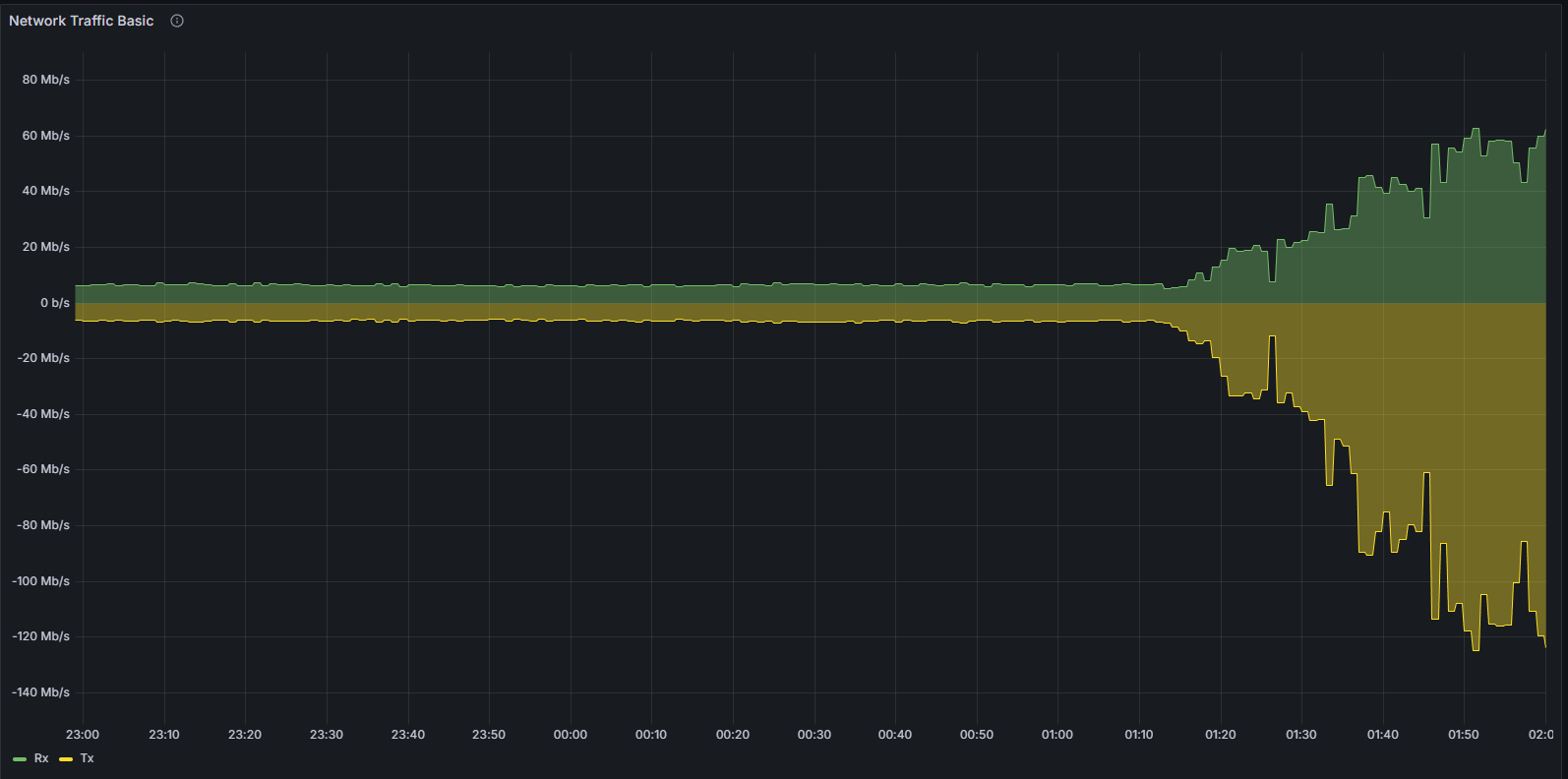Click the 01:10 label on the time axis
1568x779 pixels.
[x=1139, y=735]
